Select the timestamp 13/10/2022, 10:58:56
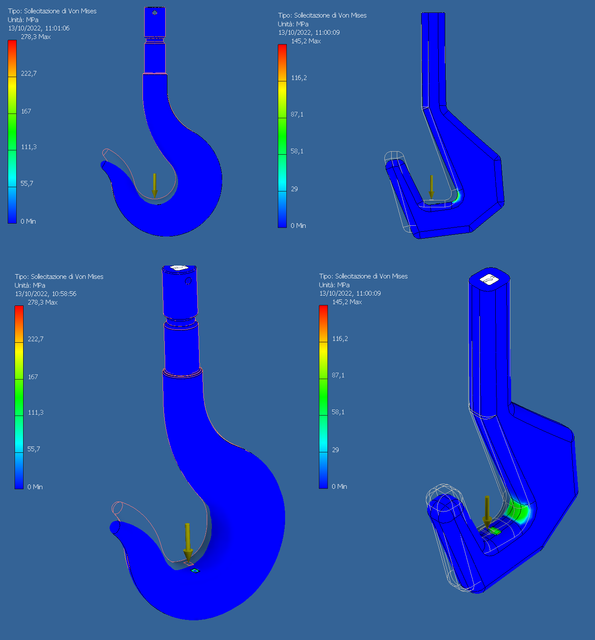 [46, 293]
